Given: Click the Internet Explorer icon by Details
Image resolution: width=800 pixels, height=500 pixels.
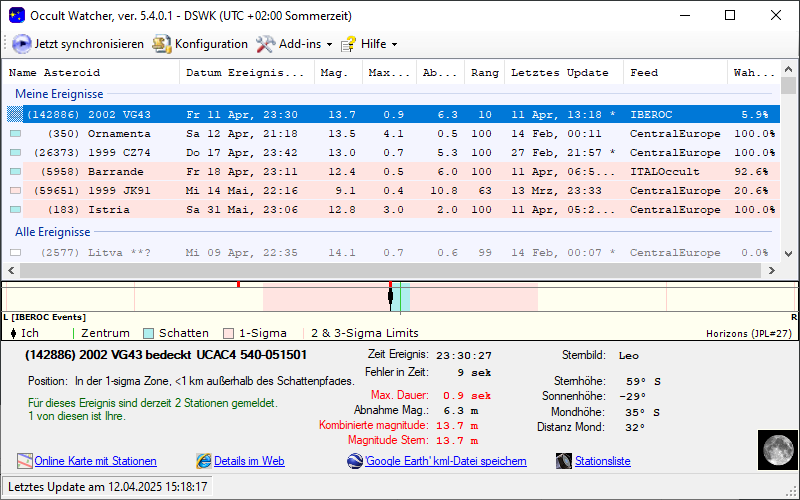Looking at the screenshot, I should pos(205,461).
